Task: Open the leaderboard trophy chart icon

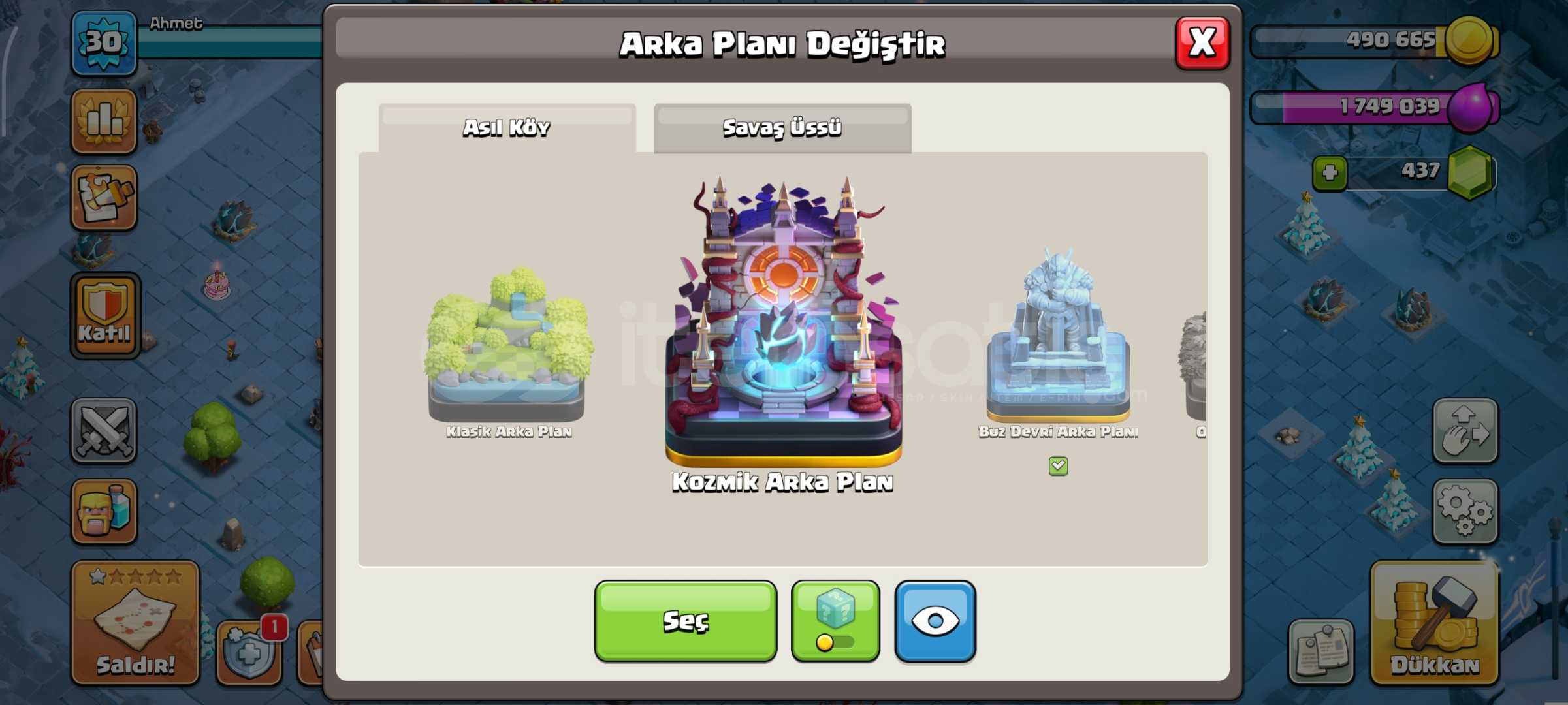Action: tap(104, 121)
